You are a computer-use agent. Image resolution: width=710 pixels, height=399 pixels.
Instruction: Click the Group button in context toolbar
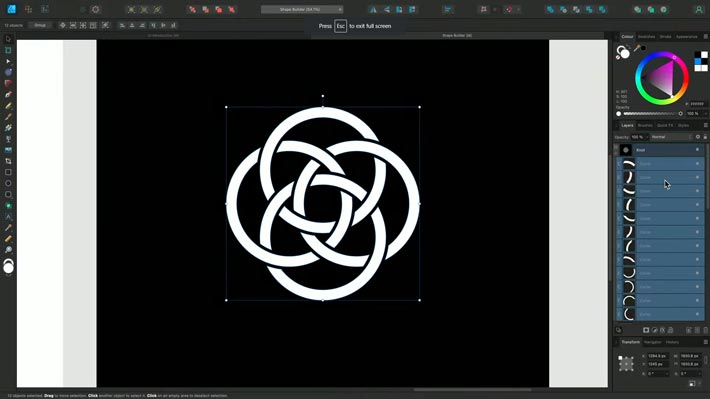coord(40,25)
